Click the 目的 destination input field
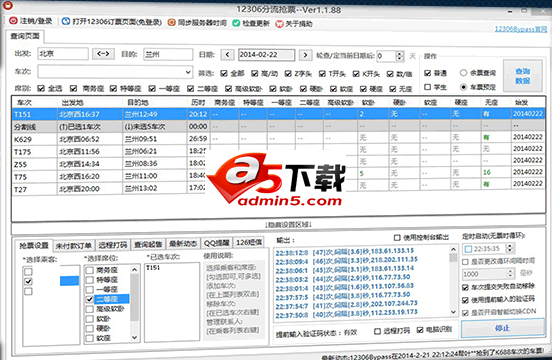This screenshot has height=360, width=552. point(168,55)
